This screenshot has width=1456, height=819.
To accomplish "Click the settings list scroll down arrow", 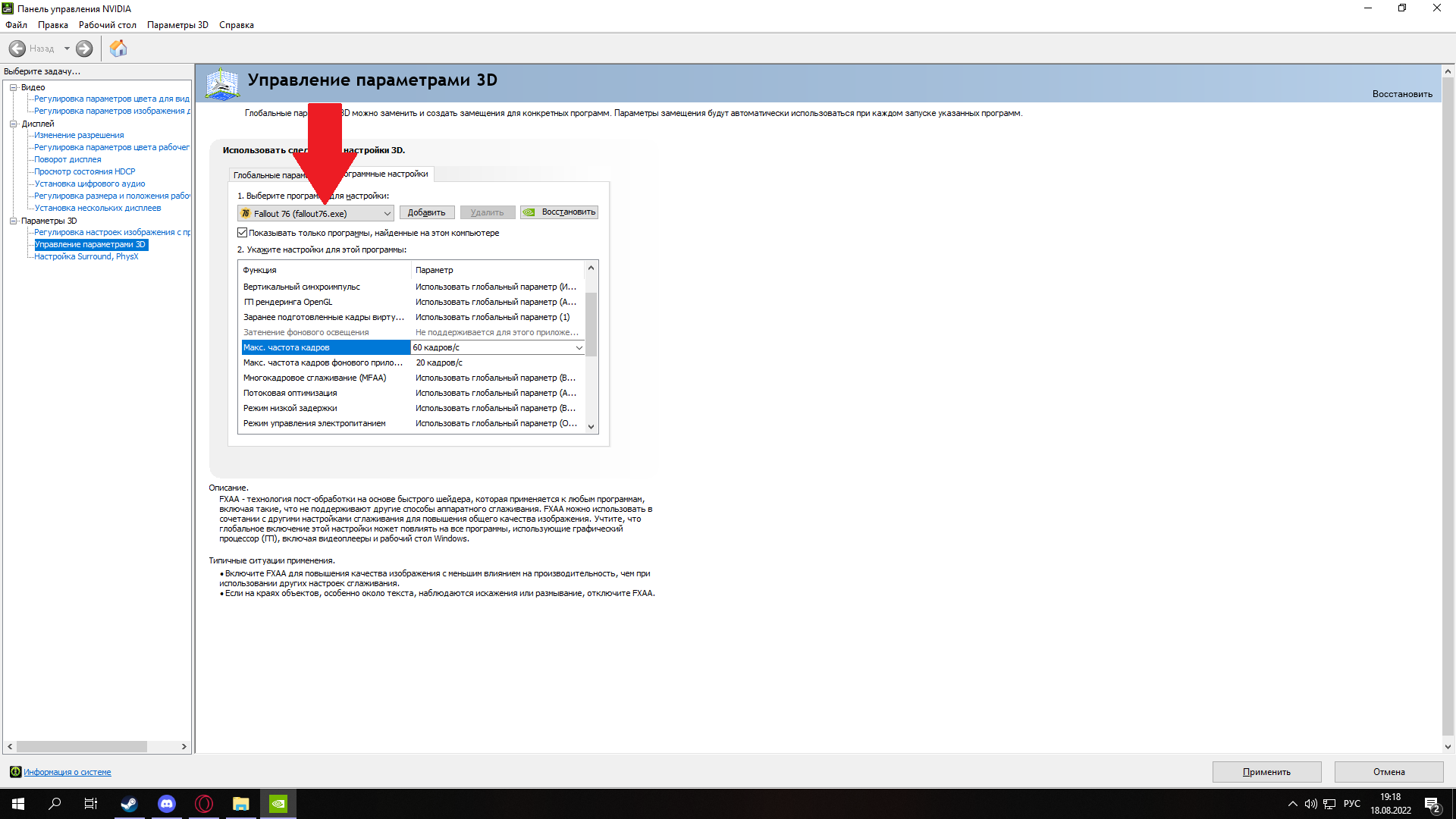I will point(591,427).
